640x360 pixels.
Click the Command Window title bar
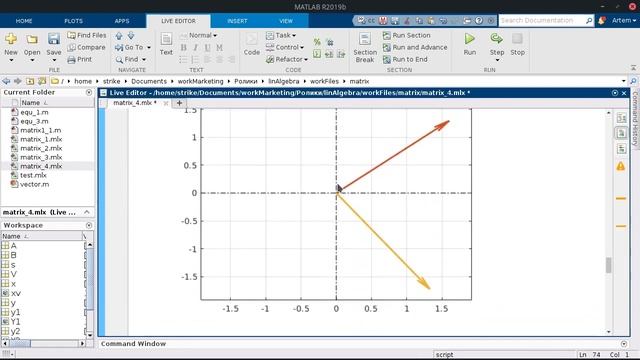coord(364,344)
